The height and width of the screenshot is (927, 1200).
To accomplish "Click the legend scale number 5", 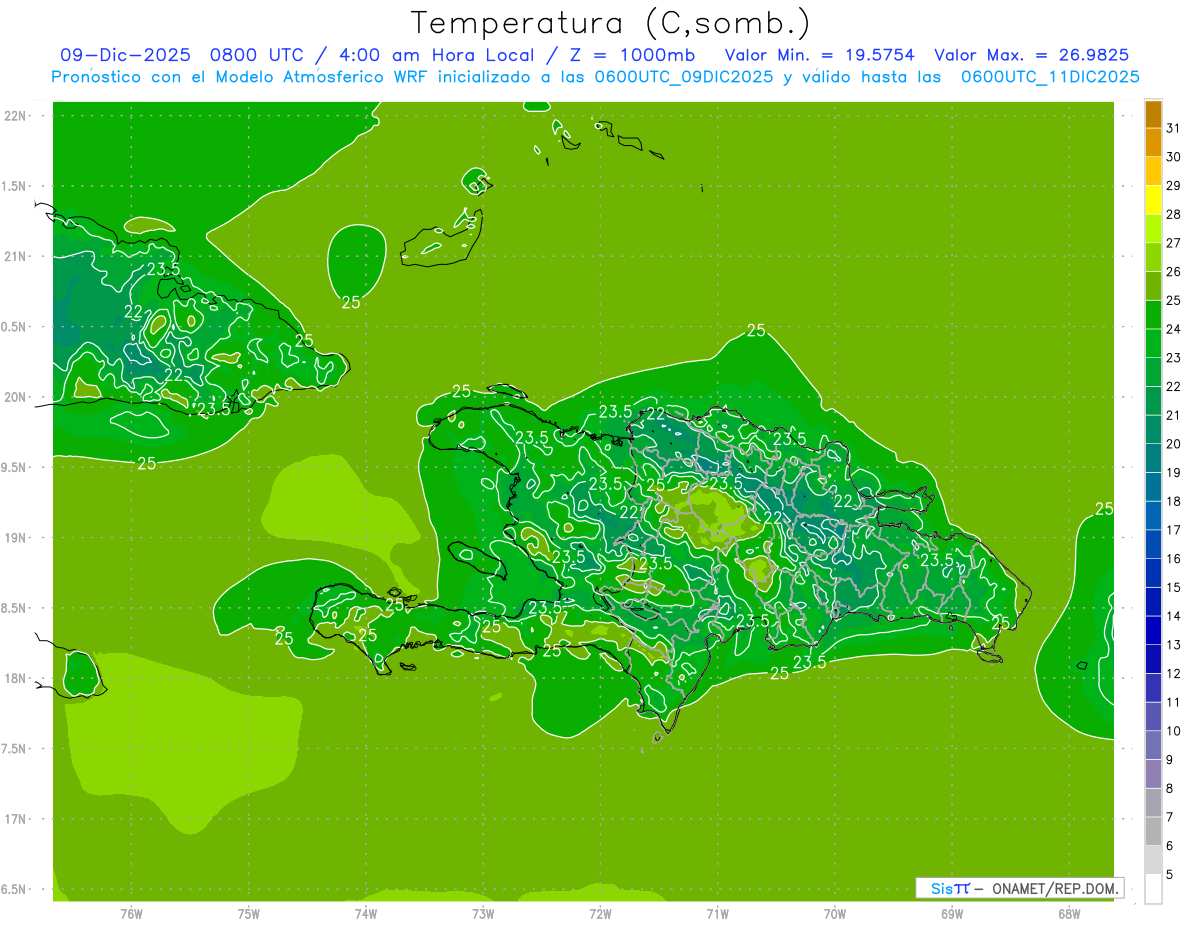I will point(1170,875).
